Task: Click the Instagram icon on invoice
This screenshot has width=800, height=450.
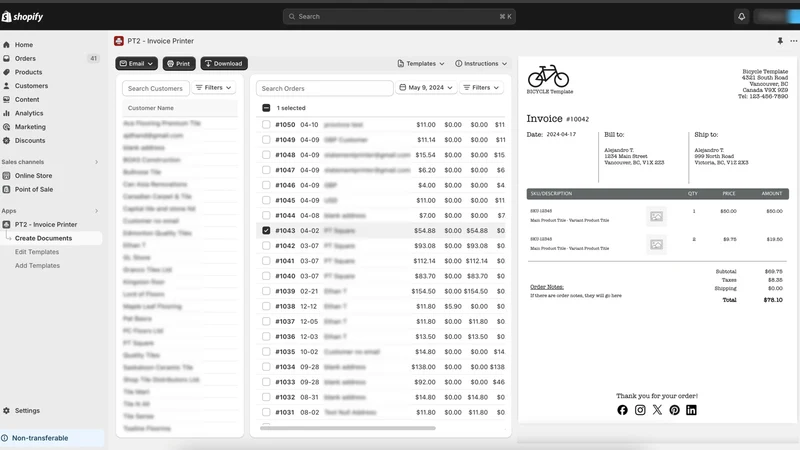Action: (640, 410)
